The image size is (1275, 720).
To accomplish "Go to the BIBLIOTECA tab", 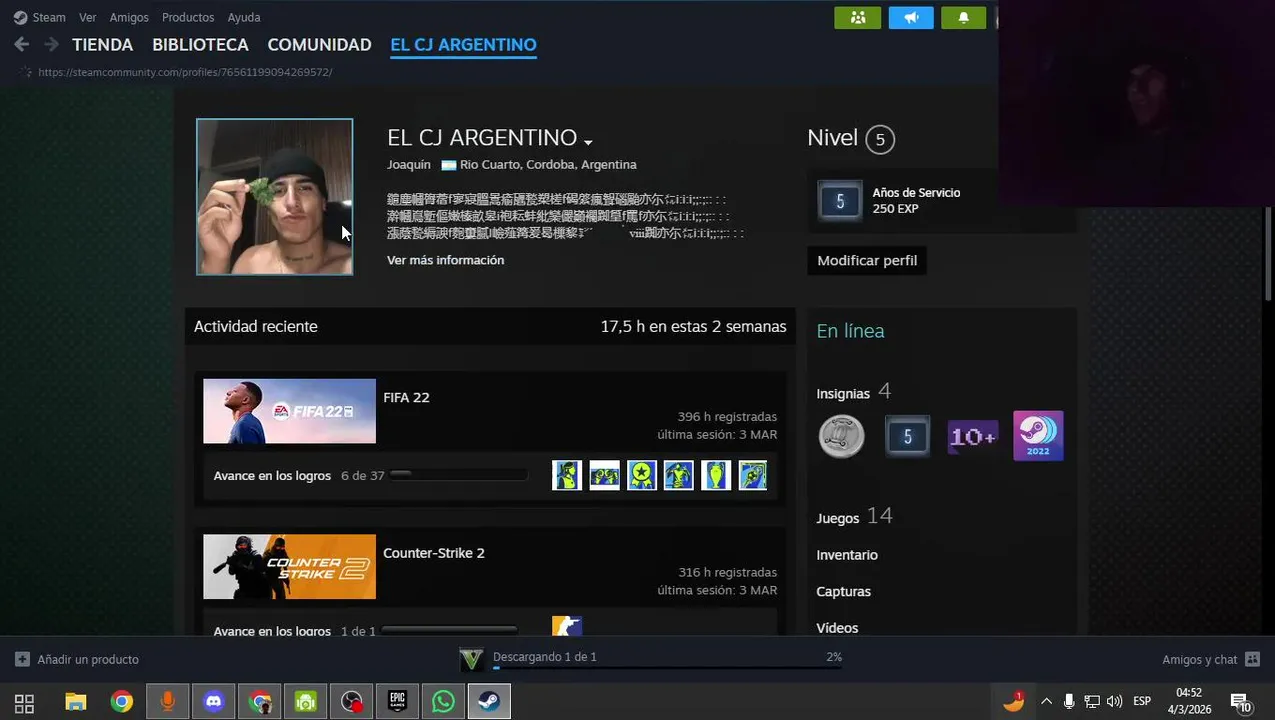I will click(x=200, y=45).
